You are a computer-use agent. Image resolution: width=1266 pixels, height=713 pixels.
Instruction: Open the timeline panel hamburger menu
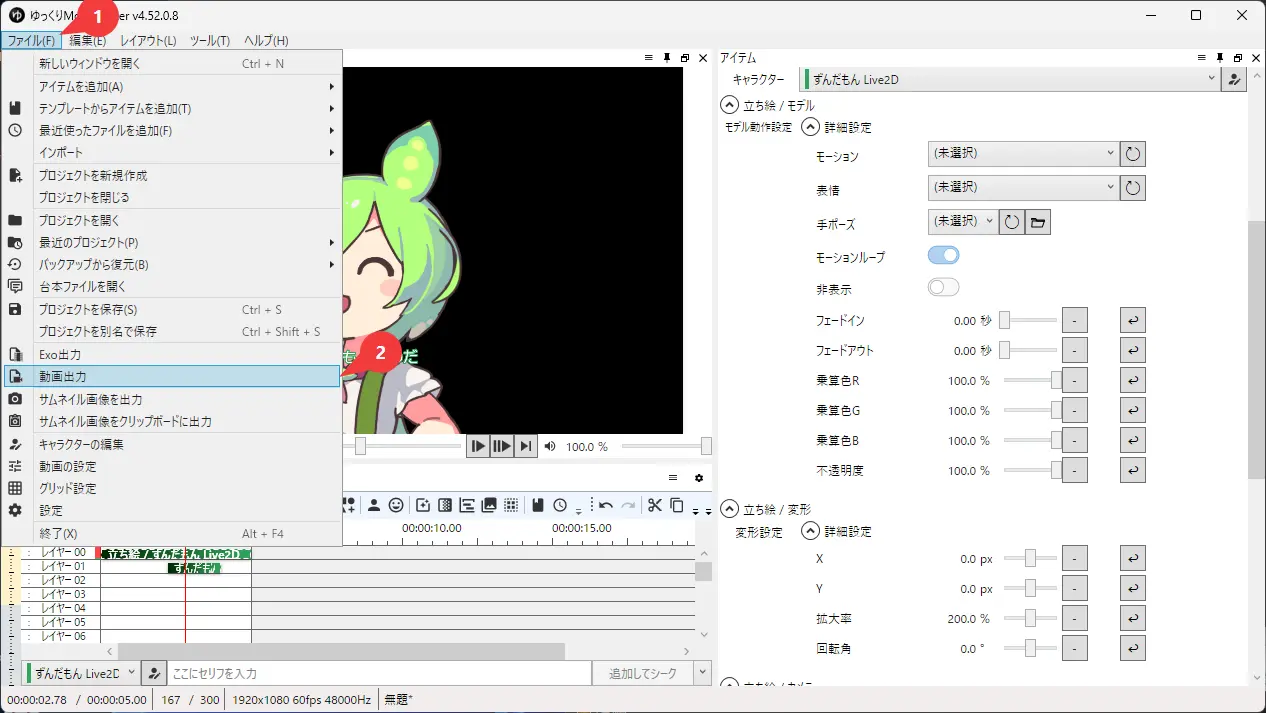pos(673,478)
